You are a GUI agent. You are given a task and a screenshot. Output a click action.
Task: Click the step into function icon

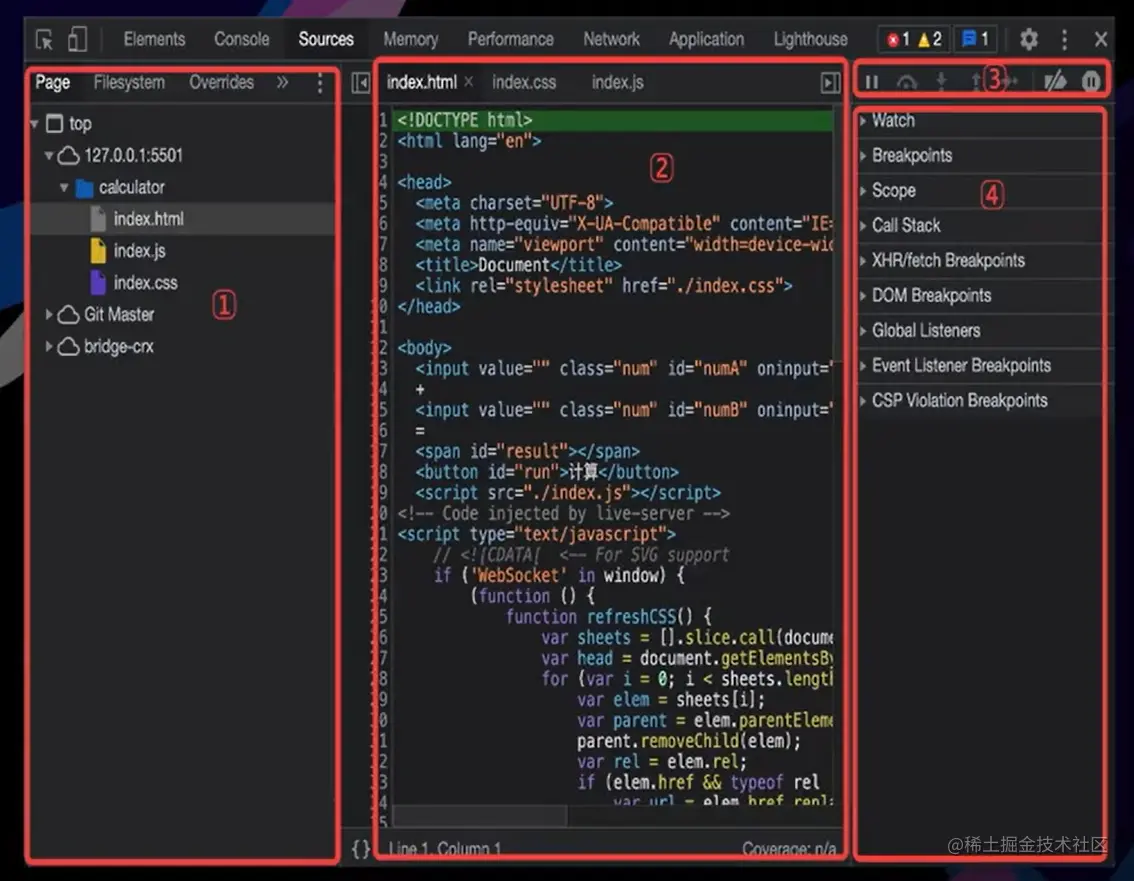pos(941,82)
